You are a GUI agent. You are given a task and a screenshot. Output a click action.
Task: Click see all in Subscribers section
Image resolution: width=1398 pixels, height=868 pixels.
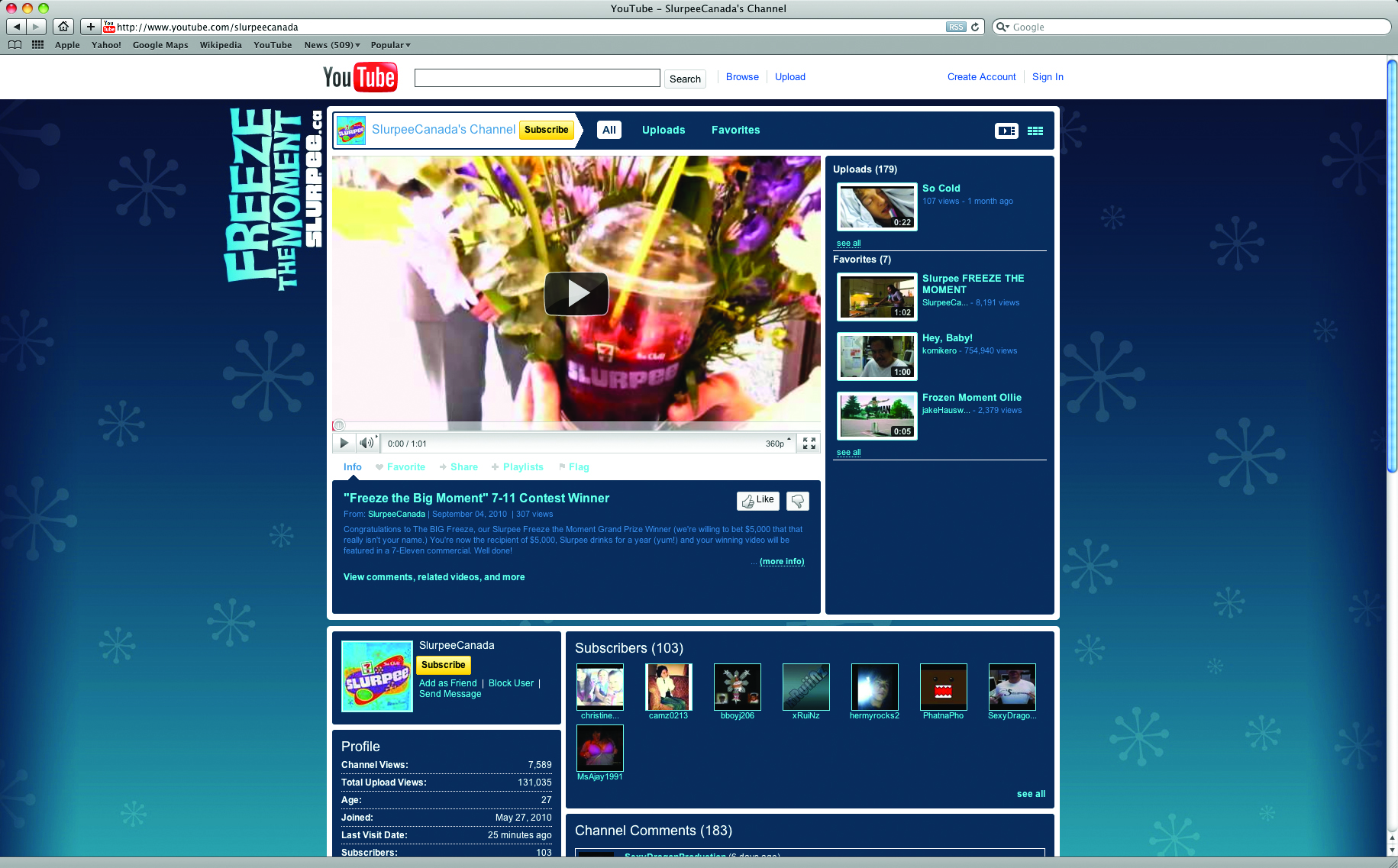pyautogui.click(x=1031, y=795)
